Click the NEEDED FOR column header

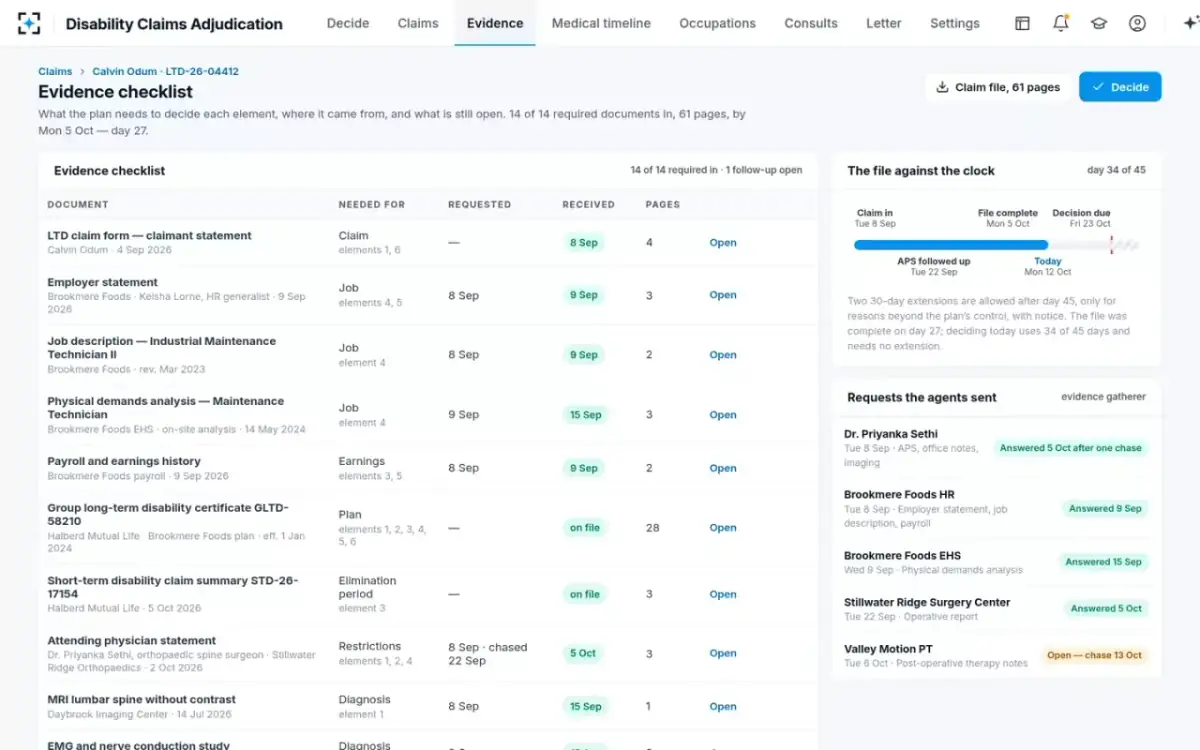click(372, 204)
